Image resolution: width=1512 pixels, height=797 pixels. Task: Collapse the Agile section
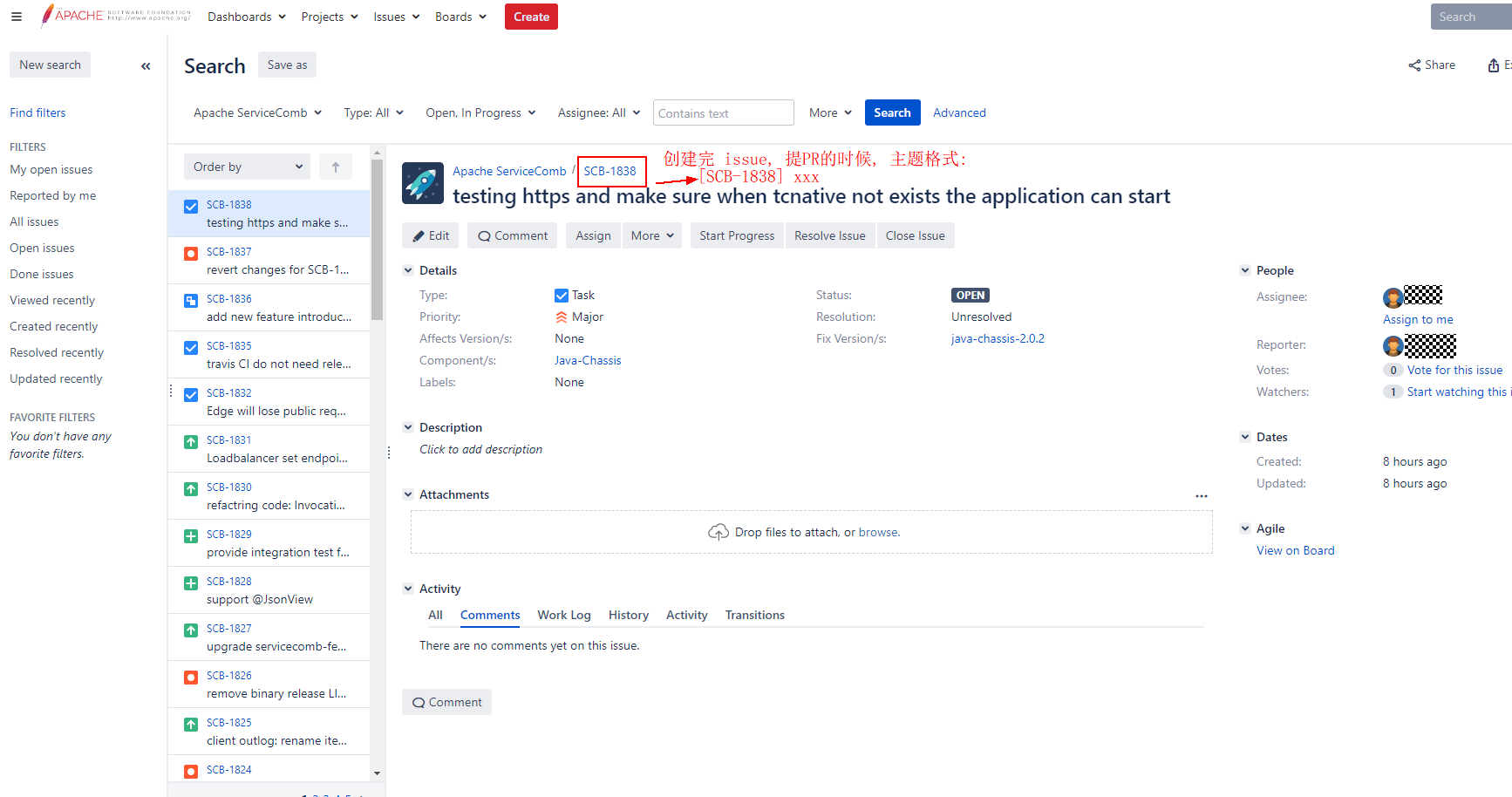click(x=1245, y=528)
